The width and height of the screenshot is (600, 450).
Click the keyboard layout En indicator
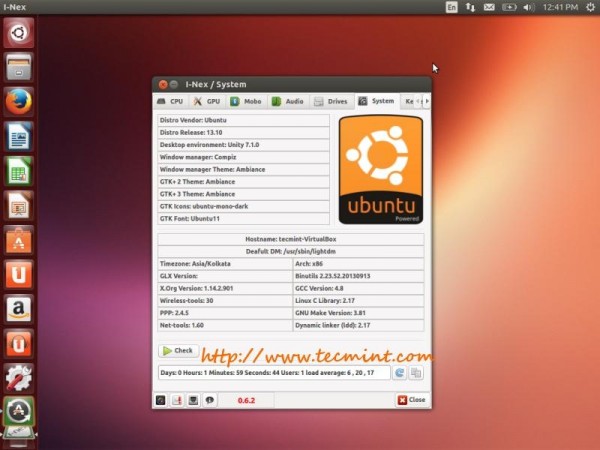click(452, 7)
